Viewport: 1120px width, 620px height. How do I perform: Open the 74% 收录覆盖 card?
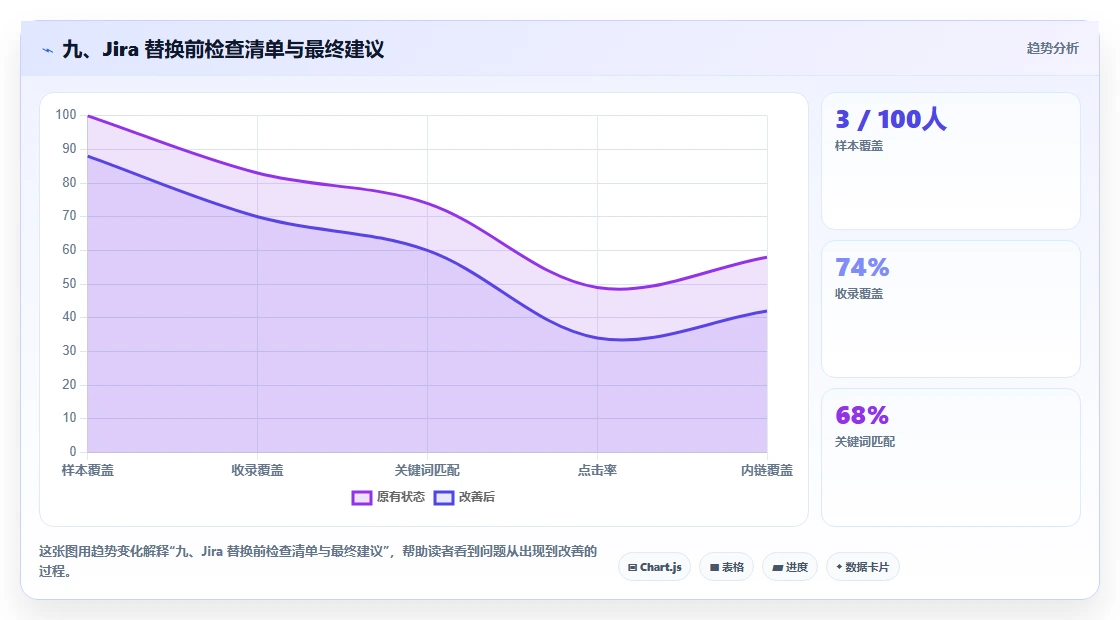coord(951,309)
